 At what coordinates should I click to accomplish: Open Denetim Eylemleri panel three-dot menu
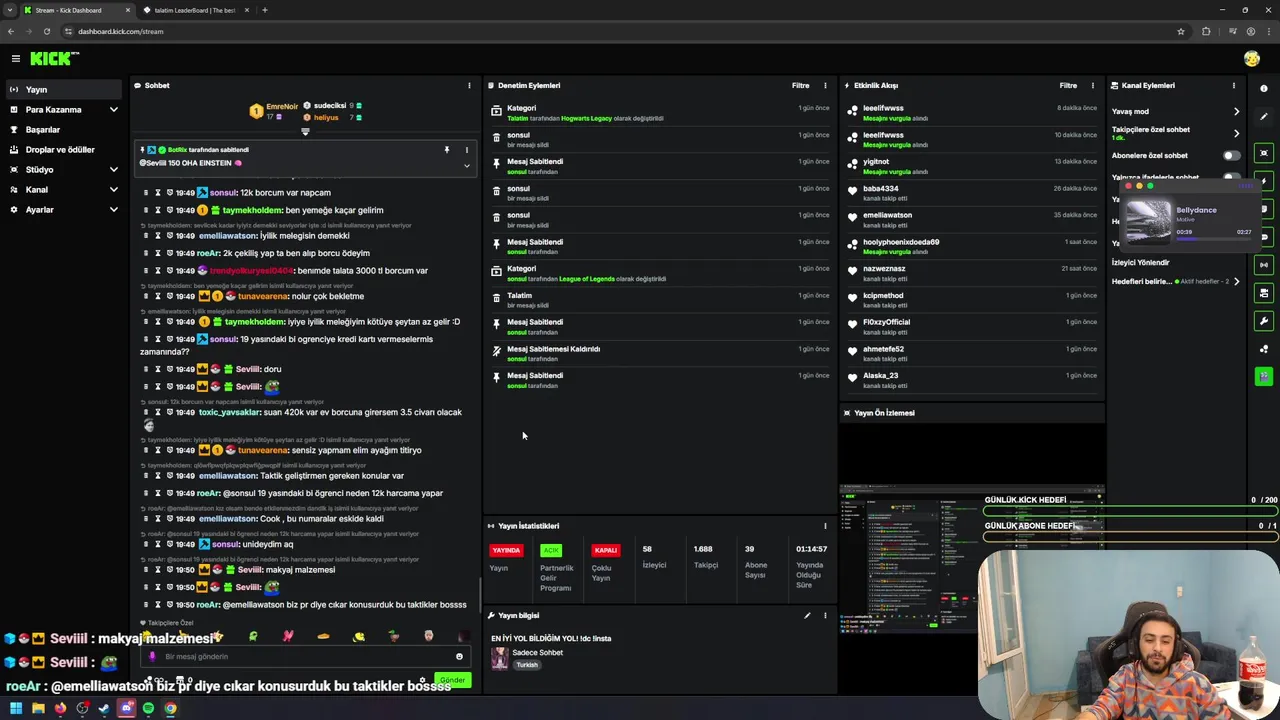[x=825, y=86]
